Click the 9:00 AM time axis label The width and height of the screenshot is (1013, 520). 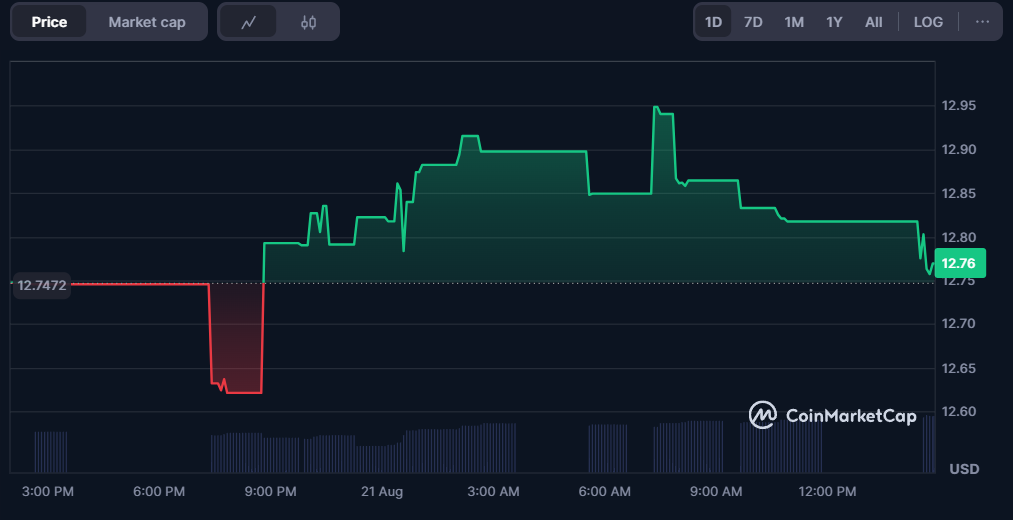pyautogui.click(x=715, y=492)
